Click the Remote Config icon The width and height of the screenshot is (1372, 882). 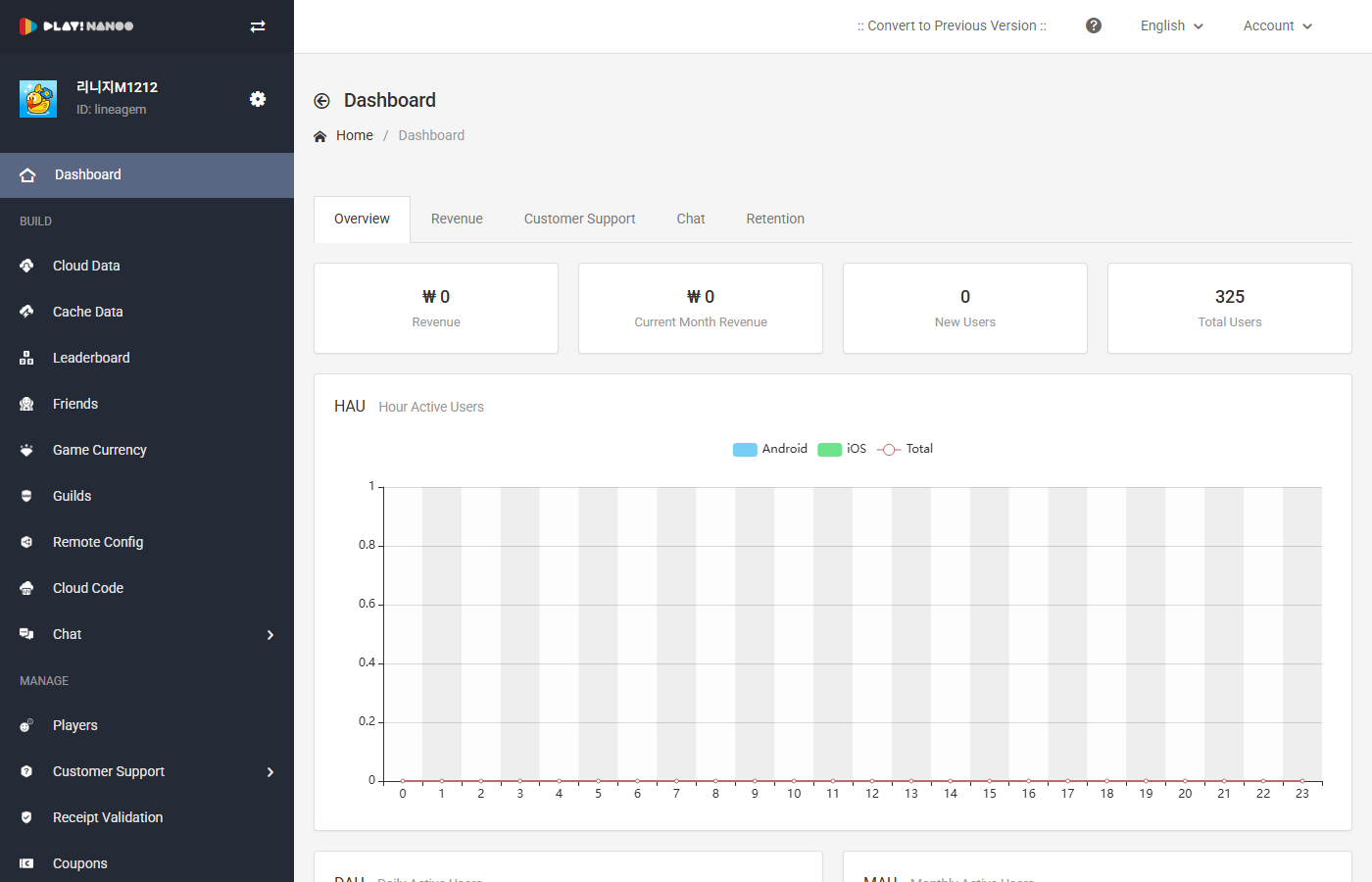(26, 542)
